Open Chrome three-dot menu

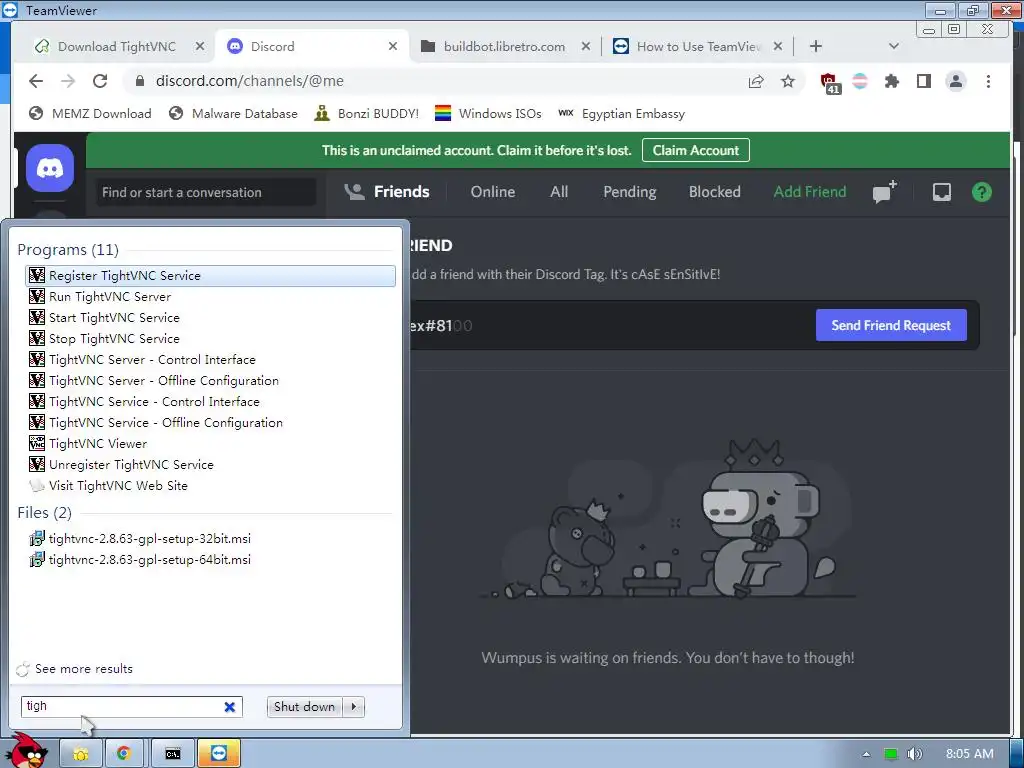(x=988, y=81)
